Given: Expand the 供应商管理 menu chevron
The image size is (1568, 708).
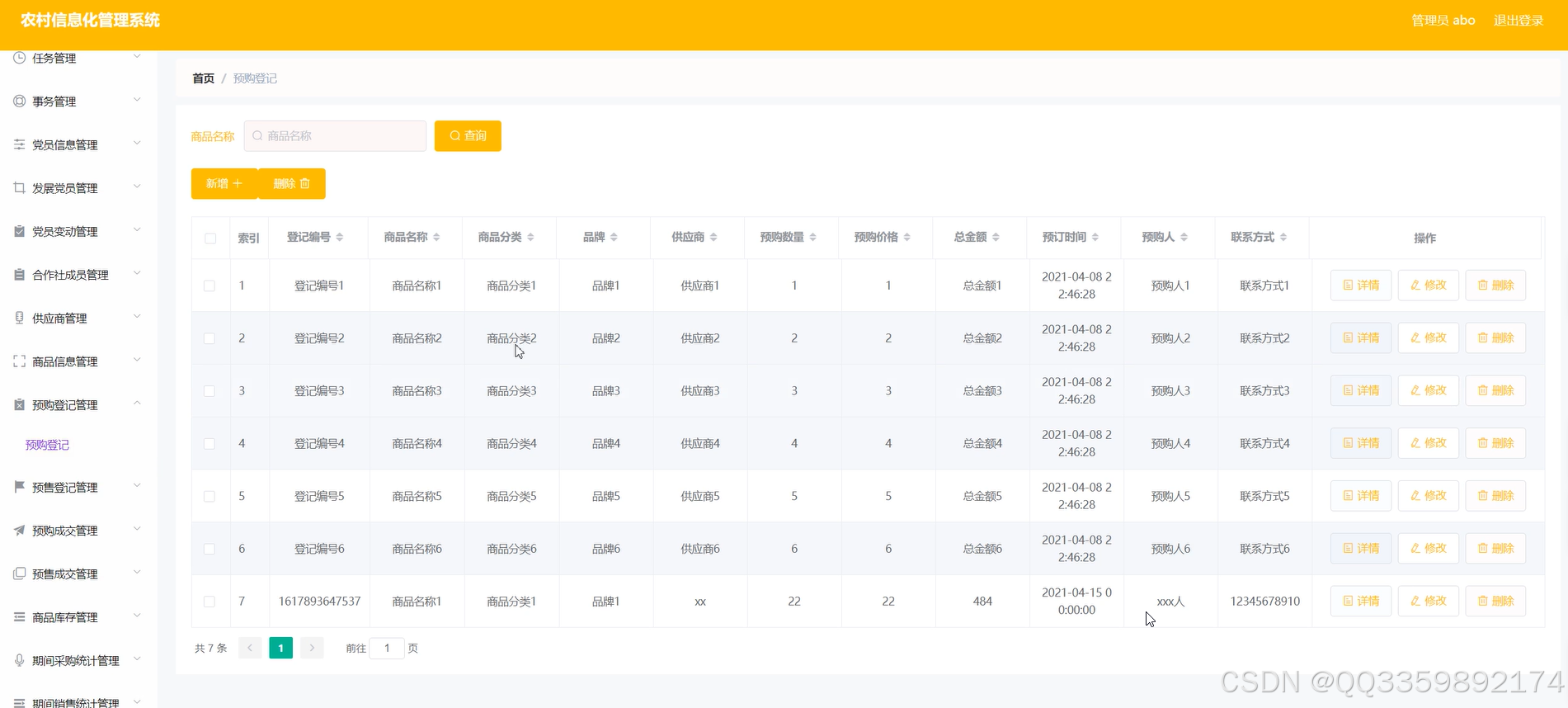Looking at the screenshot, I should [x=137, y=317].
